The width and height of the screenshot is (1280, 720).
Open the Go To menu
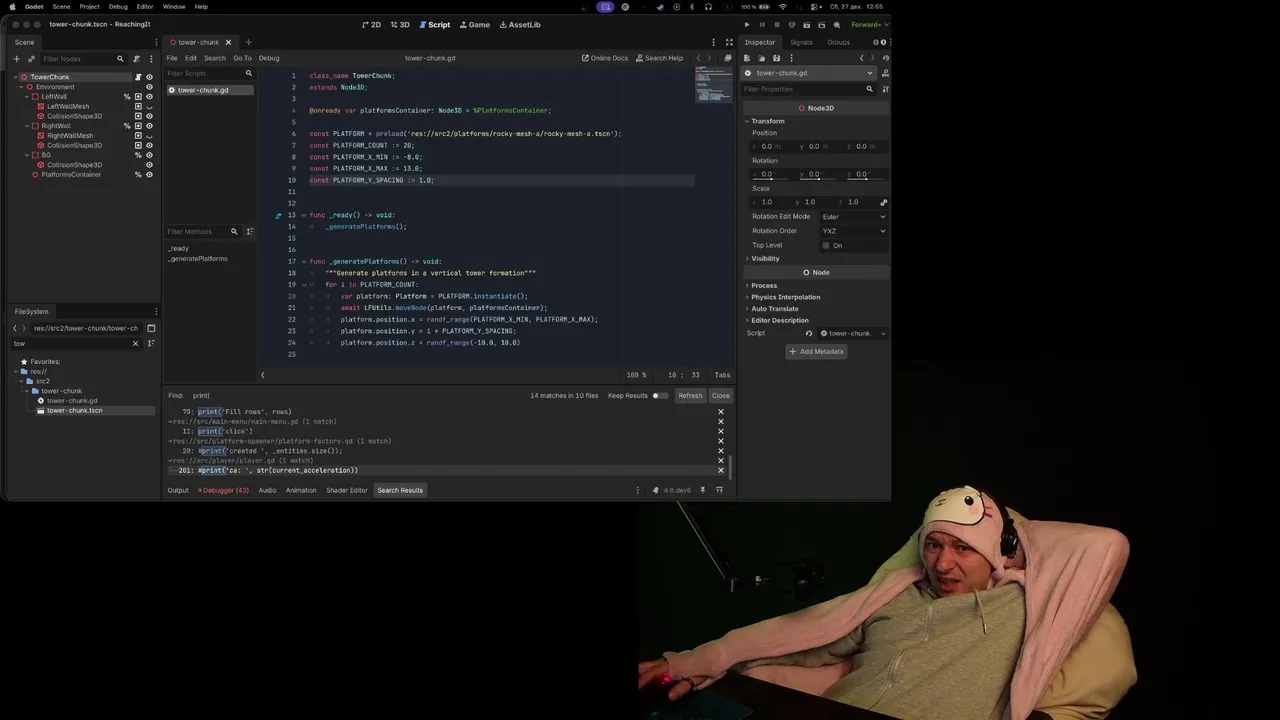pyautogui.click(x=242, y=58)
